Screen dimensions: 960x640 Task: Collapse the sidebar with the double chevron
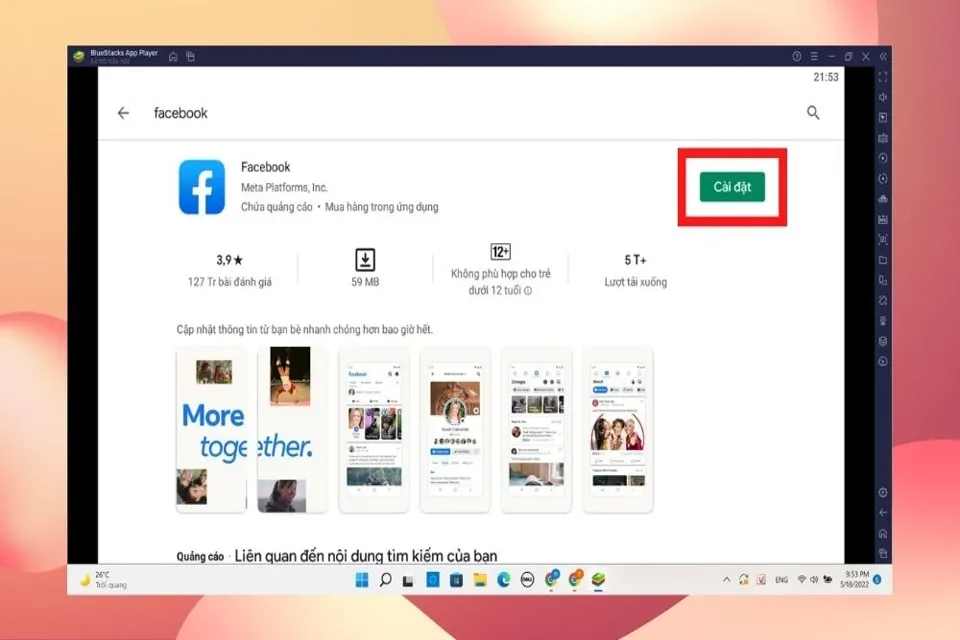(x=882, y=60)
